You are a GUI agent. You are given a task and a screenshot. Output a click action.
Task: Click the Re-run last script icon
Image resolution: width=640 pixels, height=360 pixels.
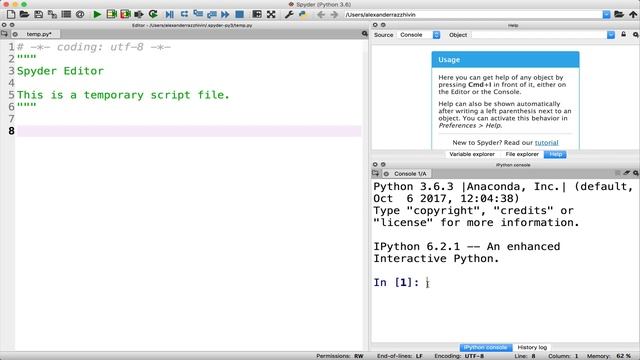pos(153,15)
